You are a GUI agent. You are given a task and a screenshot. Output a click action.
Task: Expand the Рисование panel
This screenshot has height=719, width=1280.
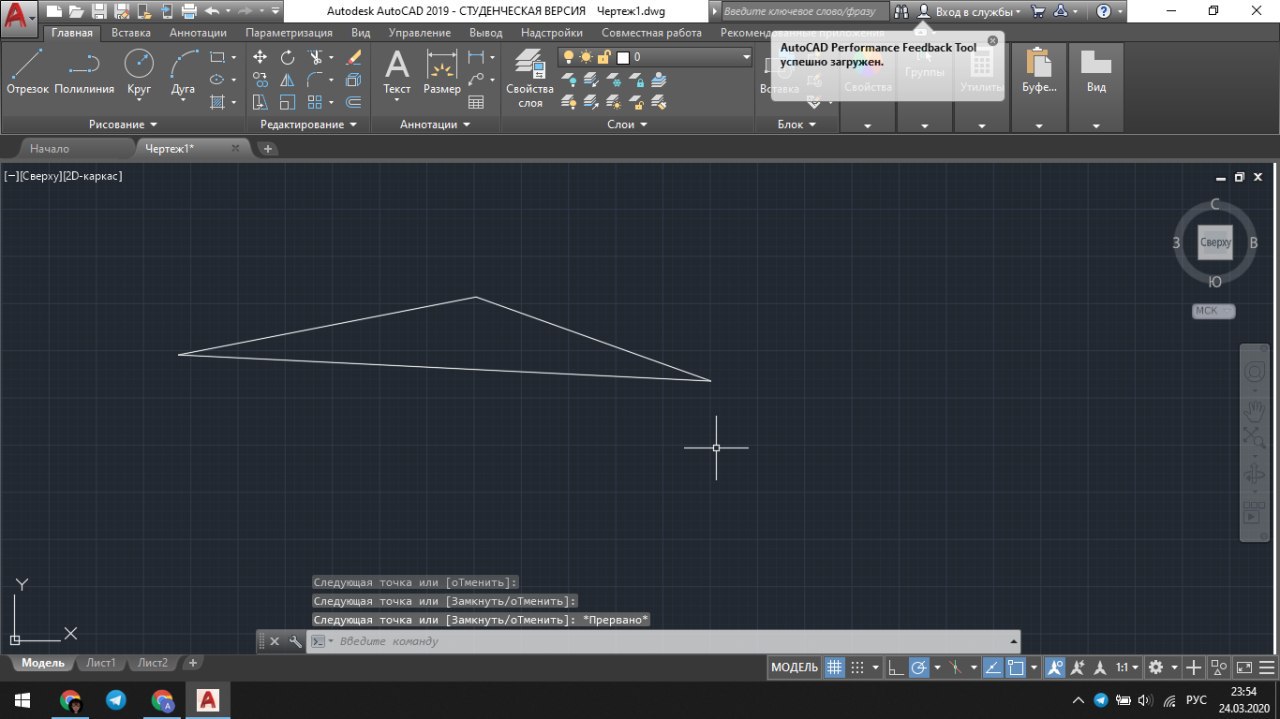pyautogui.click(x=123, y=125)
